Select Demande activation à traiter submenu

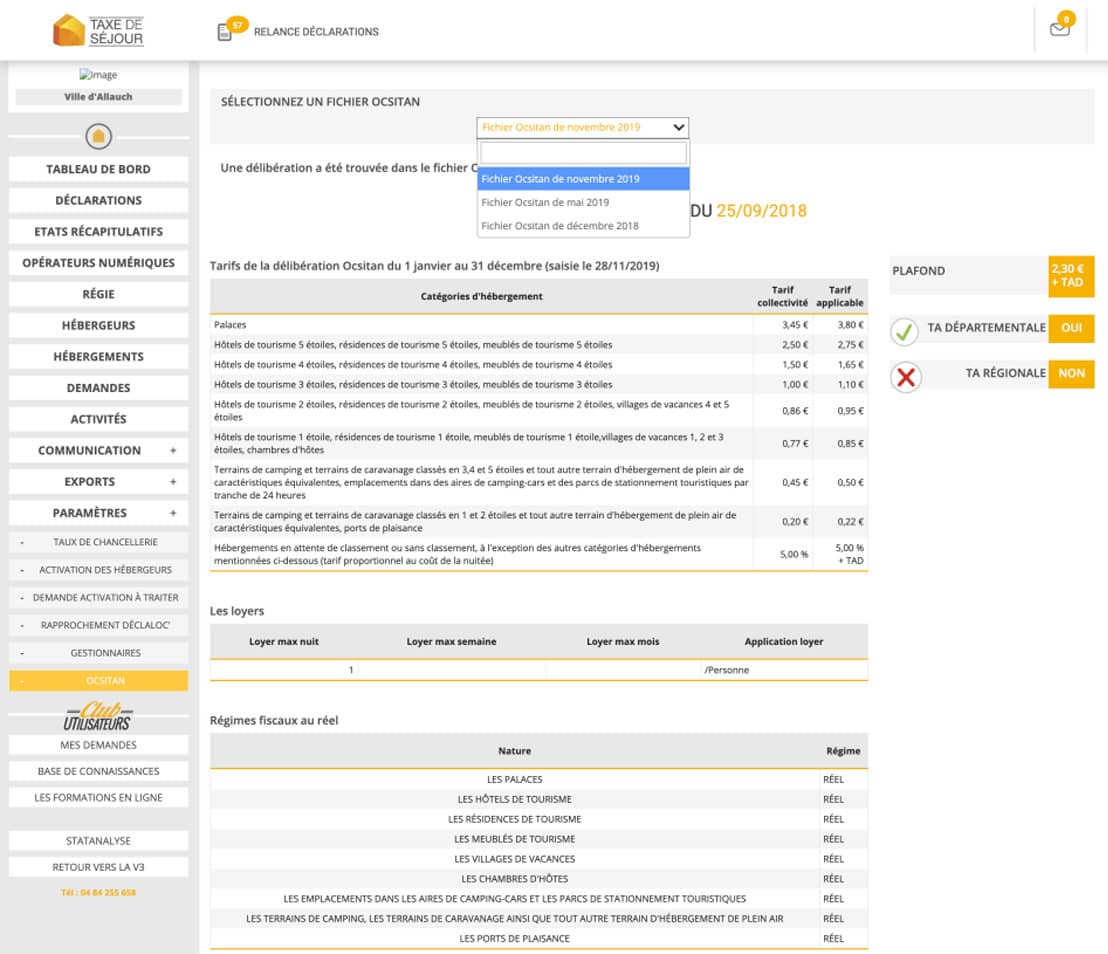98,597
